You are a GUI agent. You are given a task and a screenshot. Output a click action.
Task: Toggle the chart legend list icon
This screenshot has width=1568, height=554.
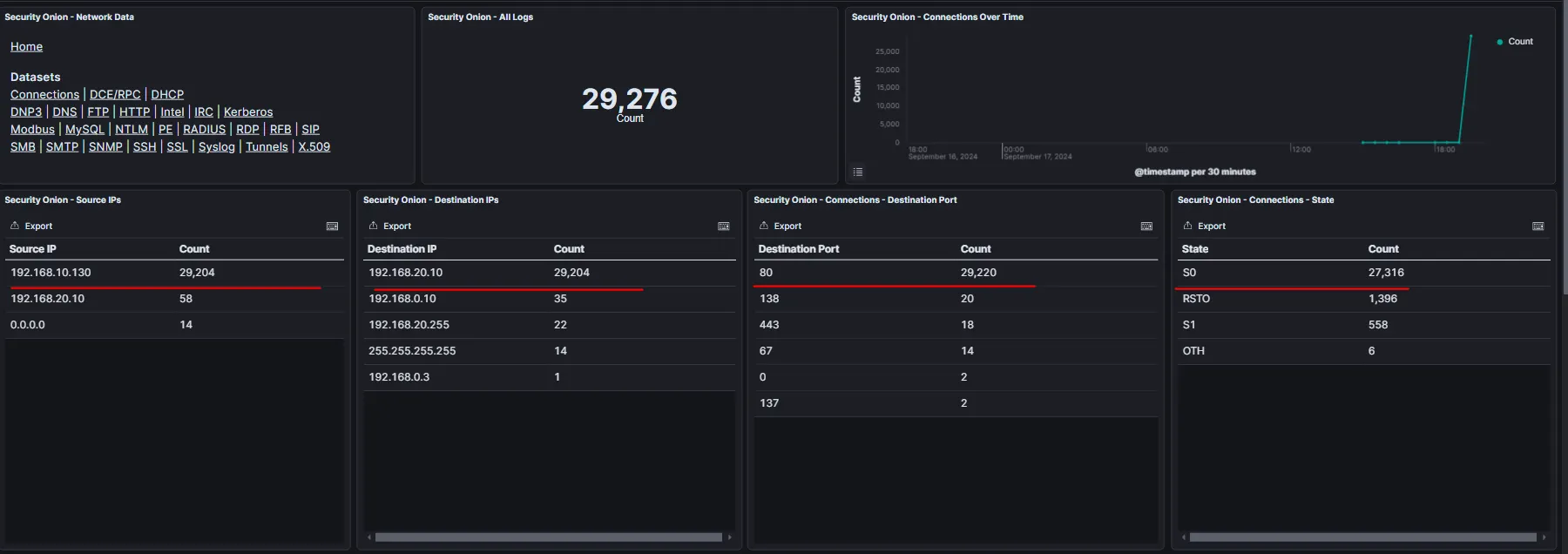(858, 172)
